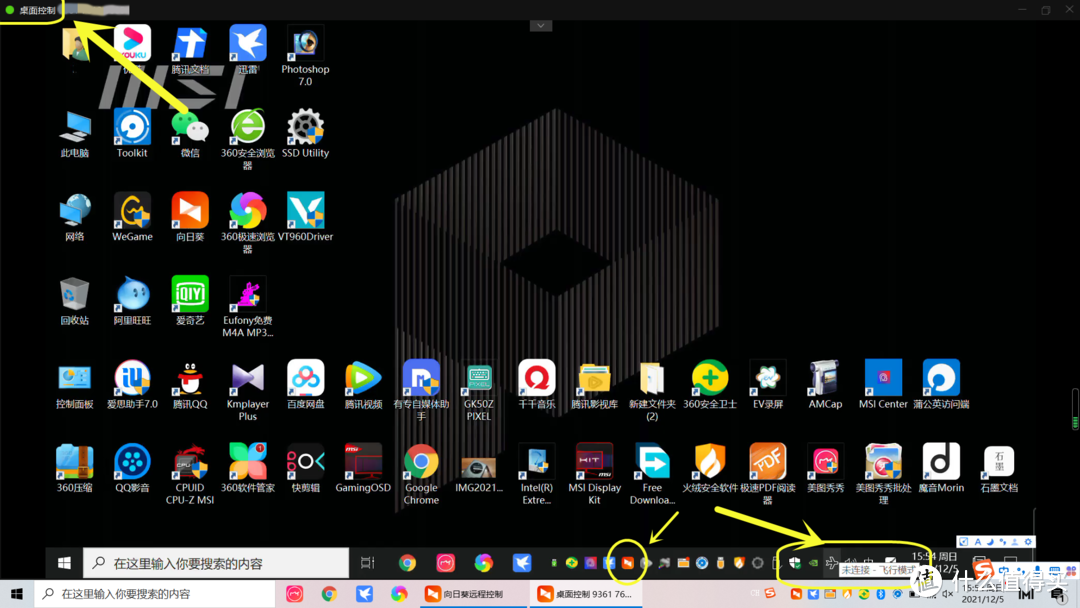Open local Windows Start menu
The width and height of the screenshot is (1080, 608).
click(17, 594)
